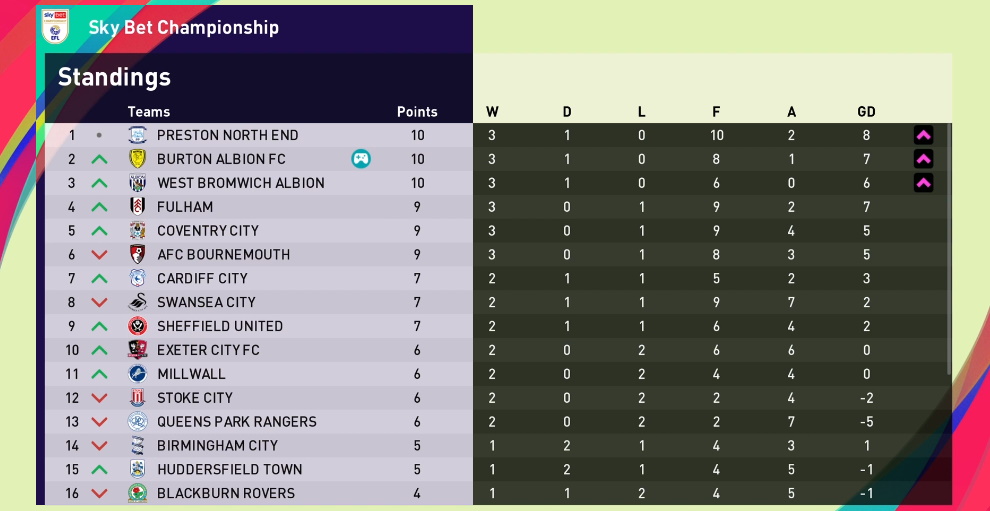Click the GD column header

pos(867,112)
